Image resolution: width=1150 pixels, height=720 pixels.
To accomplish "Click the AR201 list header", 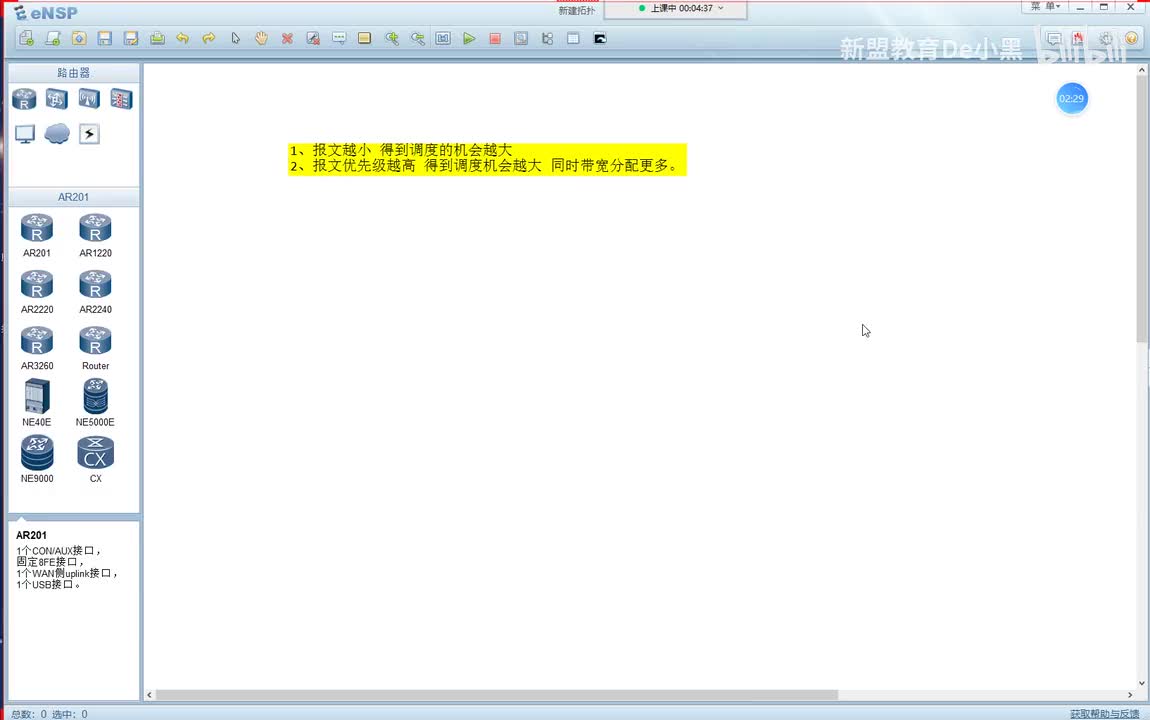I will pos(73,196).
